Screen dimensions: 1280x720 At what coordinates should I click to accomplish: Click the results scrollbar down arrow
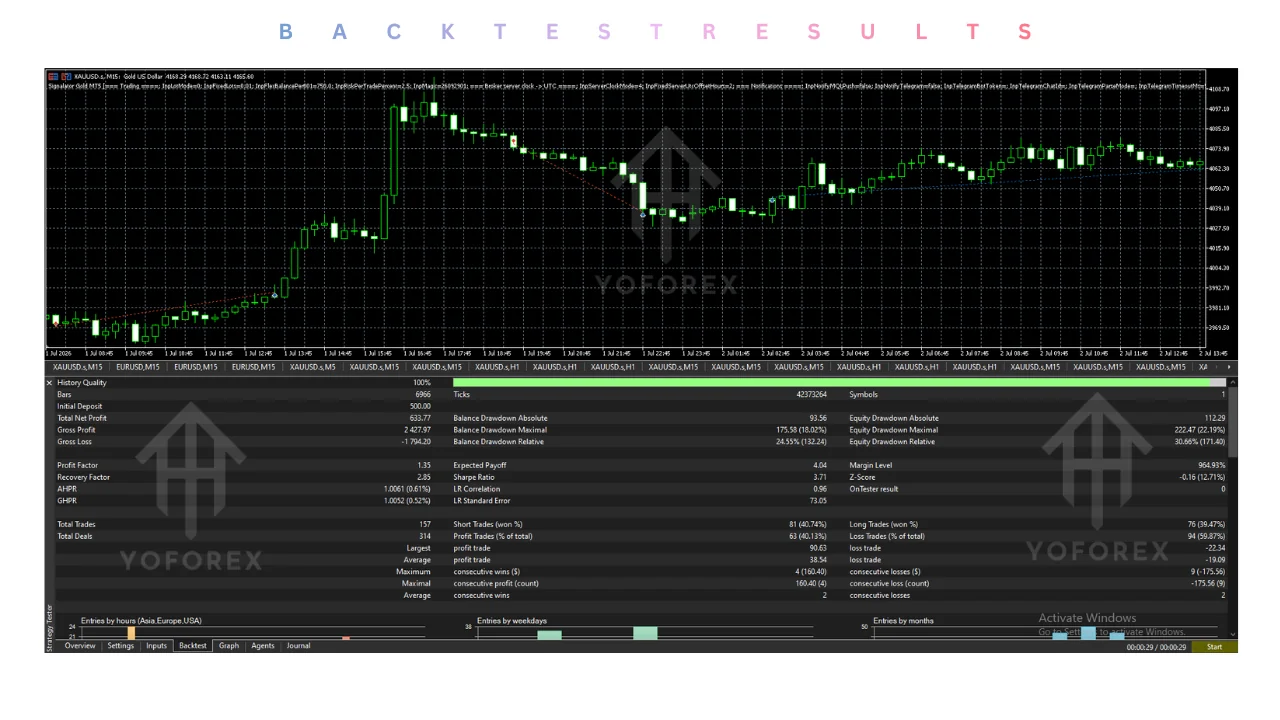click(1233, 634)
